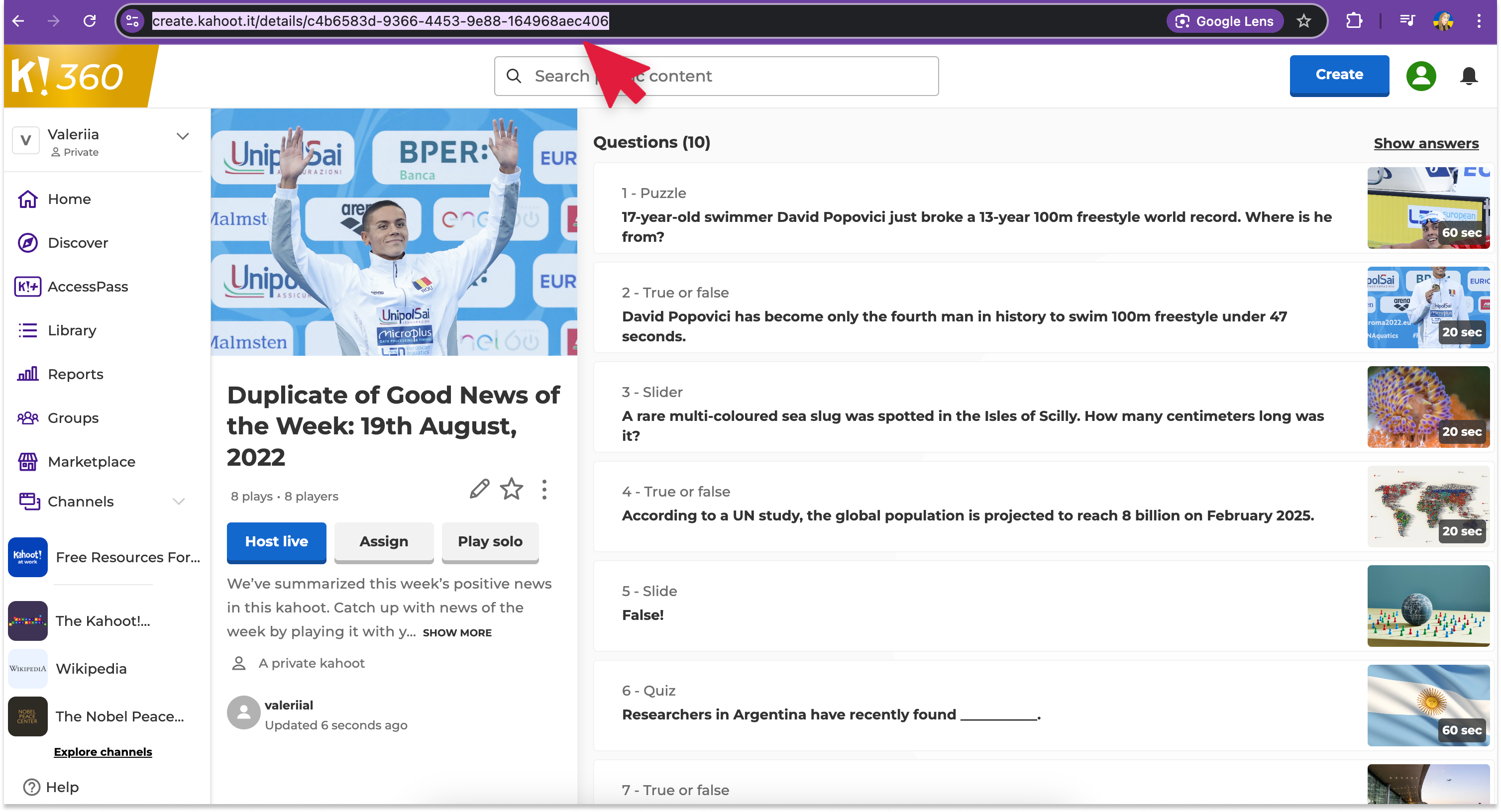Expand the Channels section chevron
Image resolution: width=1501 pixels, height=812 pixels.
[x=179, y=502]
